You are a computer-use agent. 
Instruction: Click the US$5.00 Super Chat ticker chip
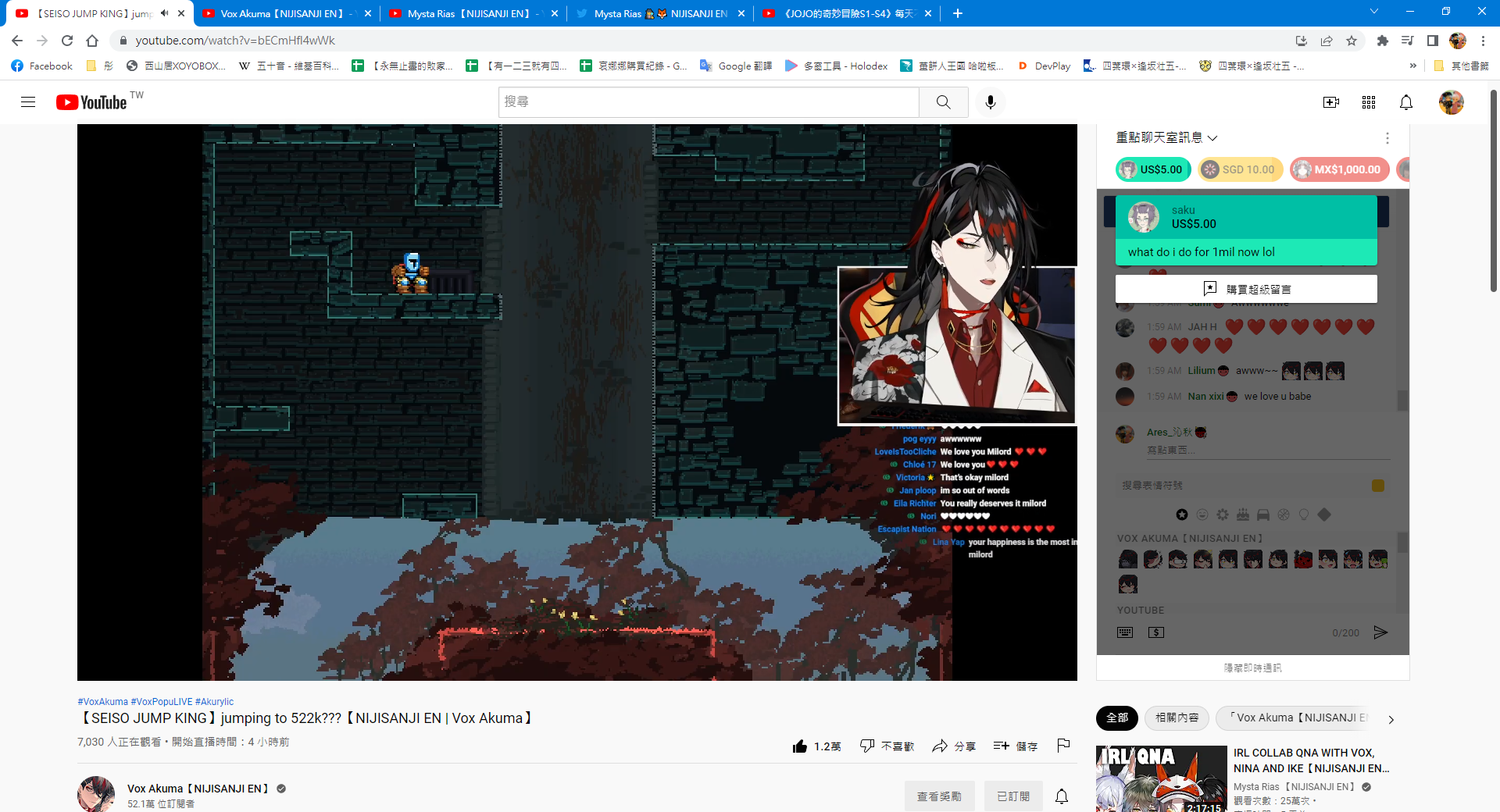coord(1153,169)
